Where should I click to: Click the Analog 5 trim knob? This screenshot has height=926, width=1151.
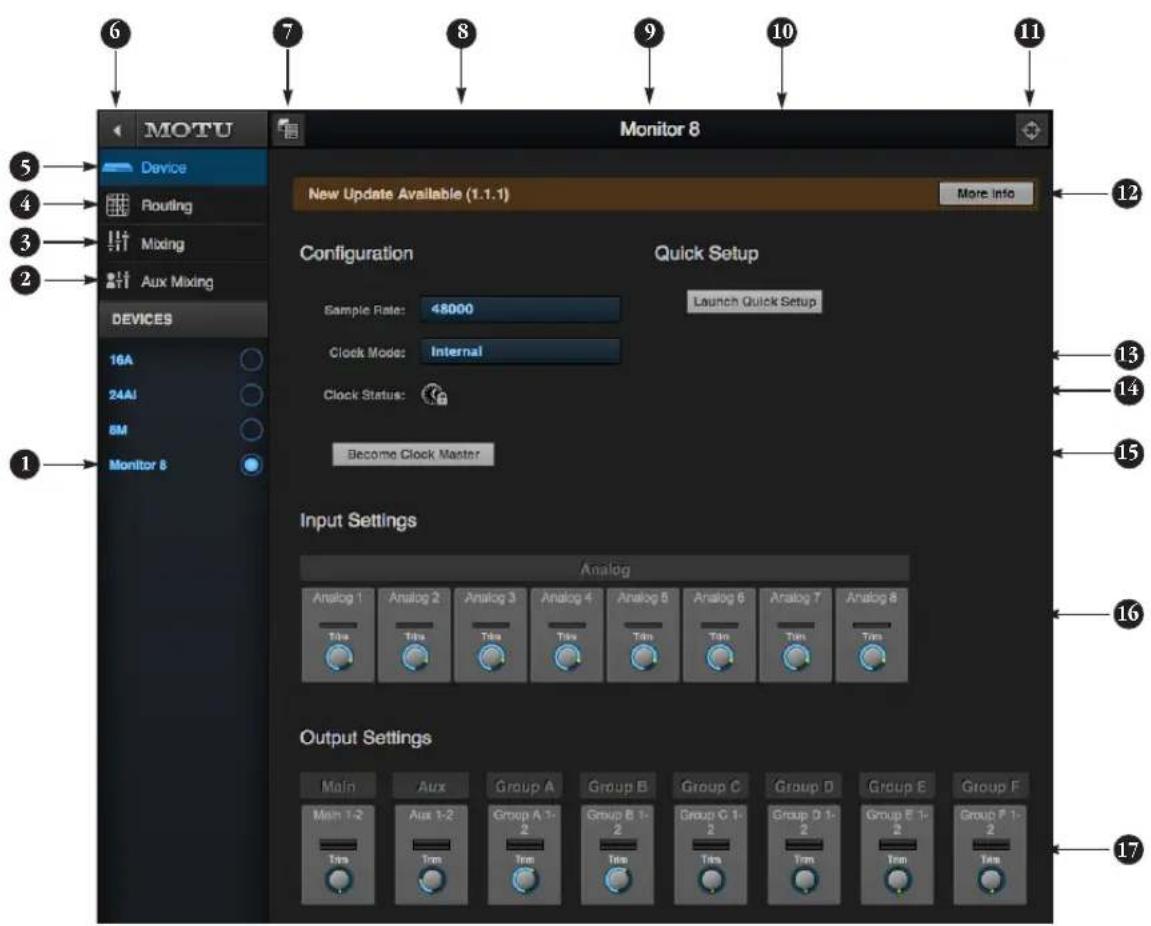click(643, 658)
